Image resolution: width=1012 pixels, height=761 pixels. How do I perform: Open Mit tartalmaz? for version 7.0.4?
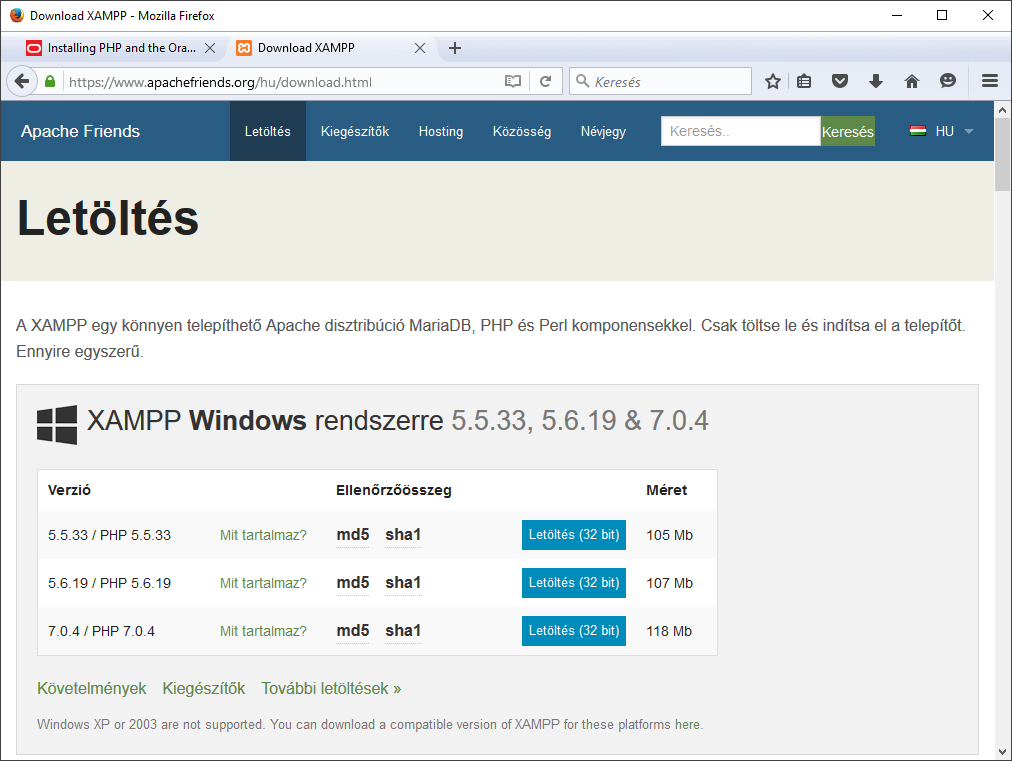pyautogui.click(x=263, y=631)
